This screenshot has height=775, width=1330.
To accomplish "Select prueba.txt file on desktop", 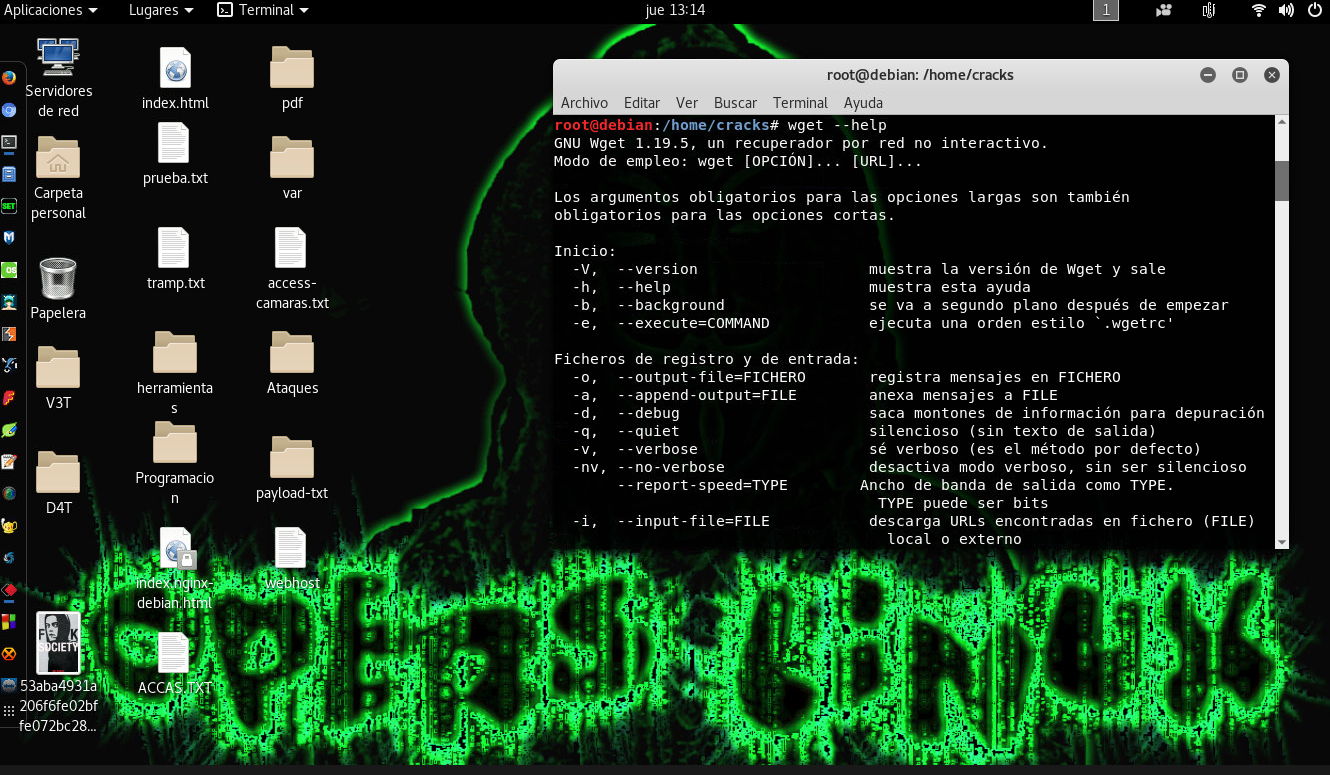I will 175,154.
